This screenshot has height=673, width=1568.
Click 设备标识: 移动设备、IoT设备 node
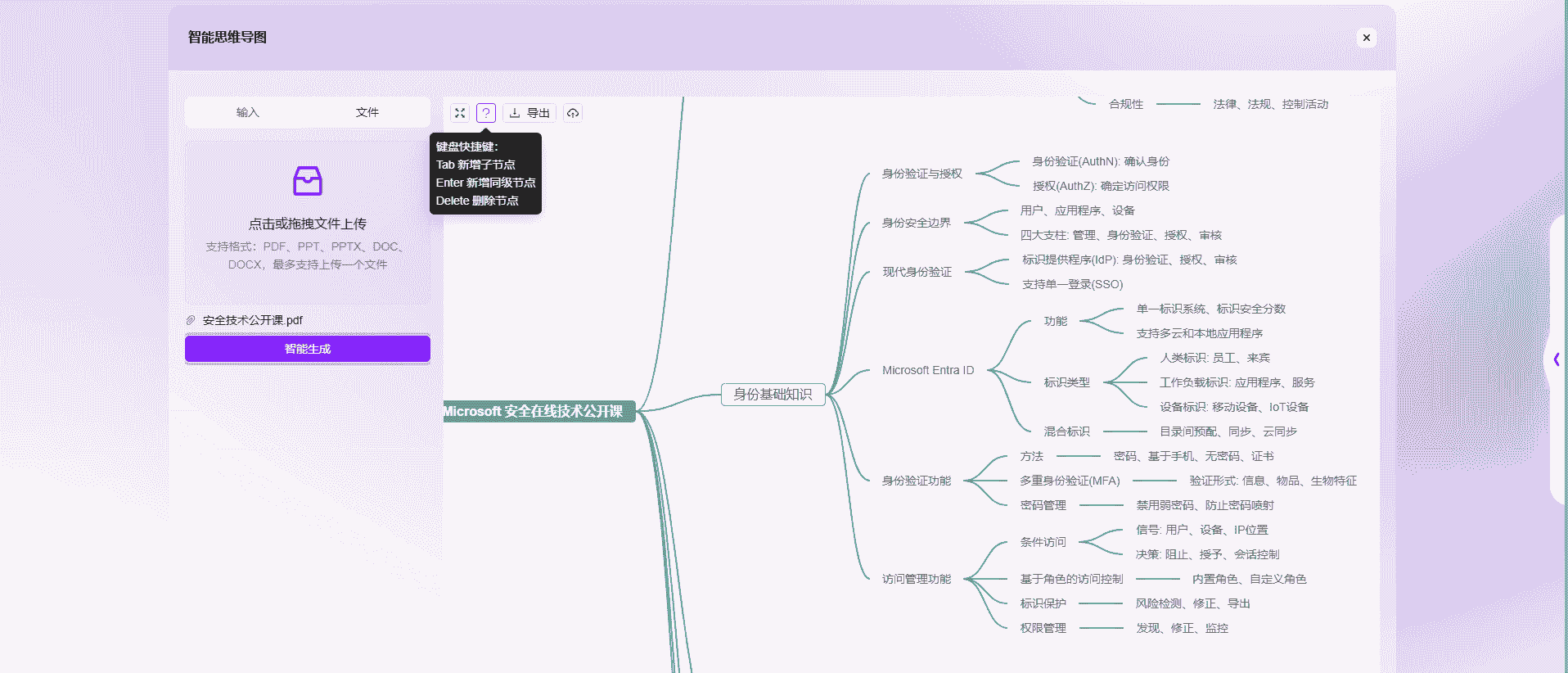(1234, 407)
